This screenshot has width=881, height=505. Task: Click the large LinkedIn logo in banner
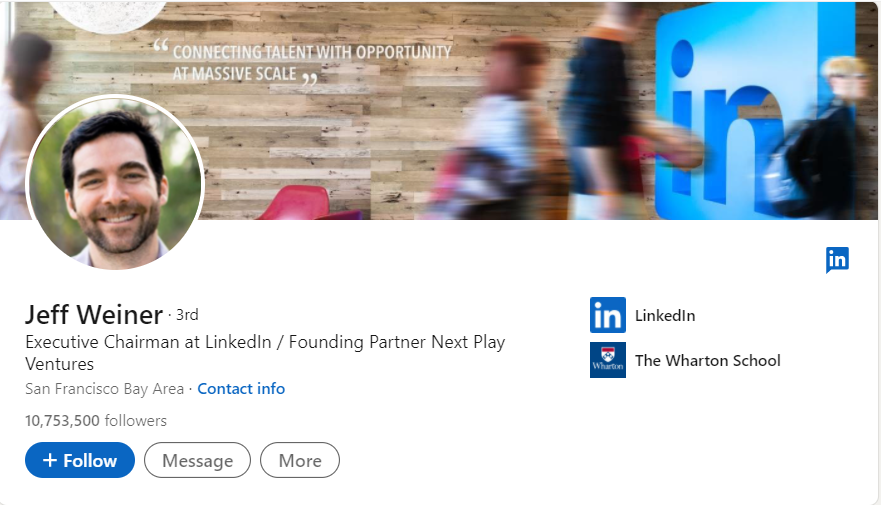(x=753, y=112)
